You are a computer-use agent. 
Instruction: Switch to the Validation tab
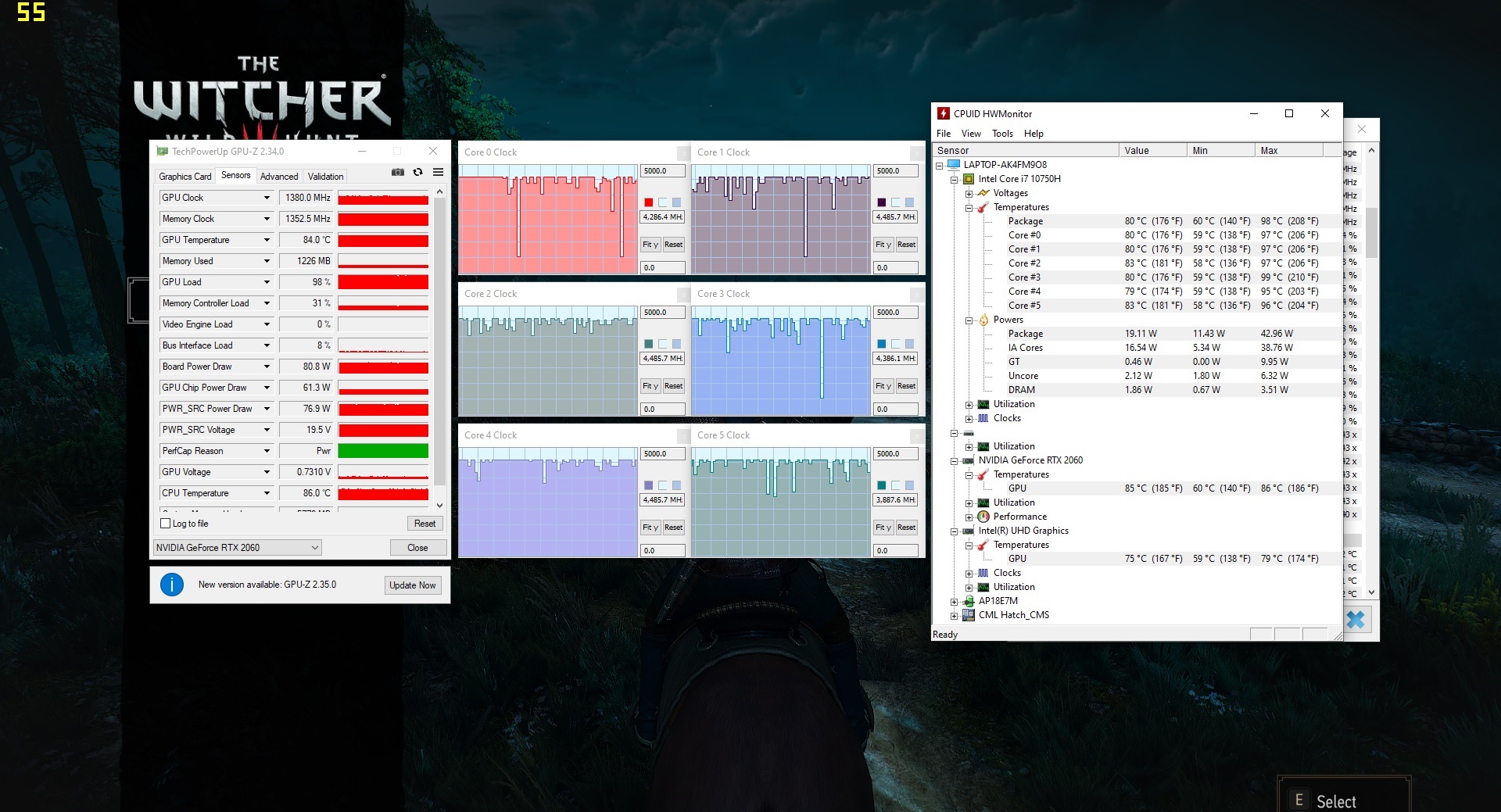point(325,177)
